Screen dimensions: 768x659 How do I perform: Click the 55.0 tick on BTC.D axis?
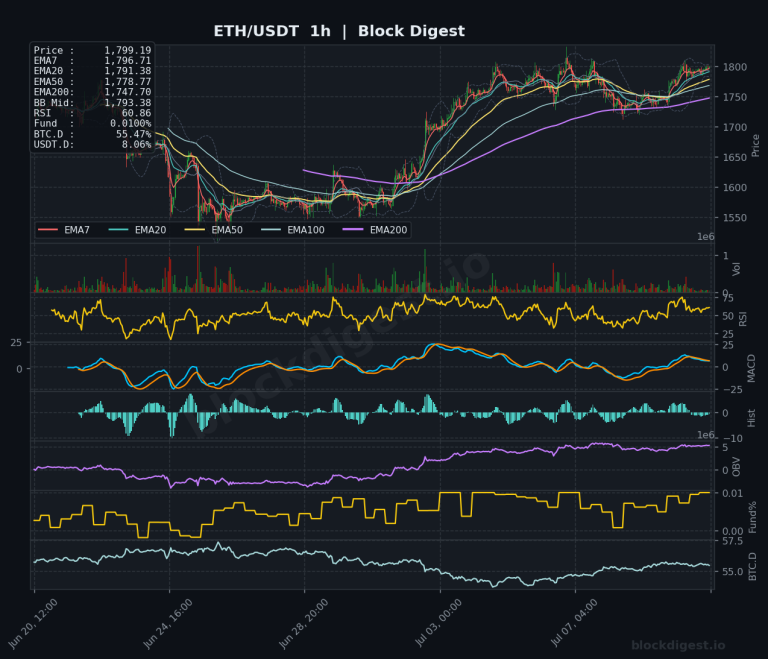(x=732, y=572)
